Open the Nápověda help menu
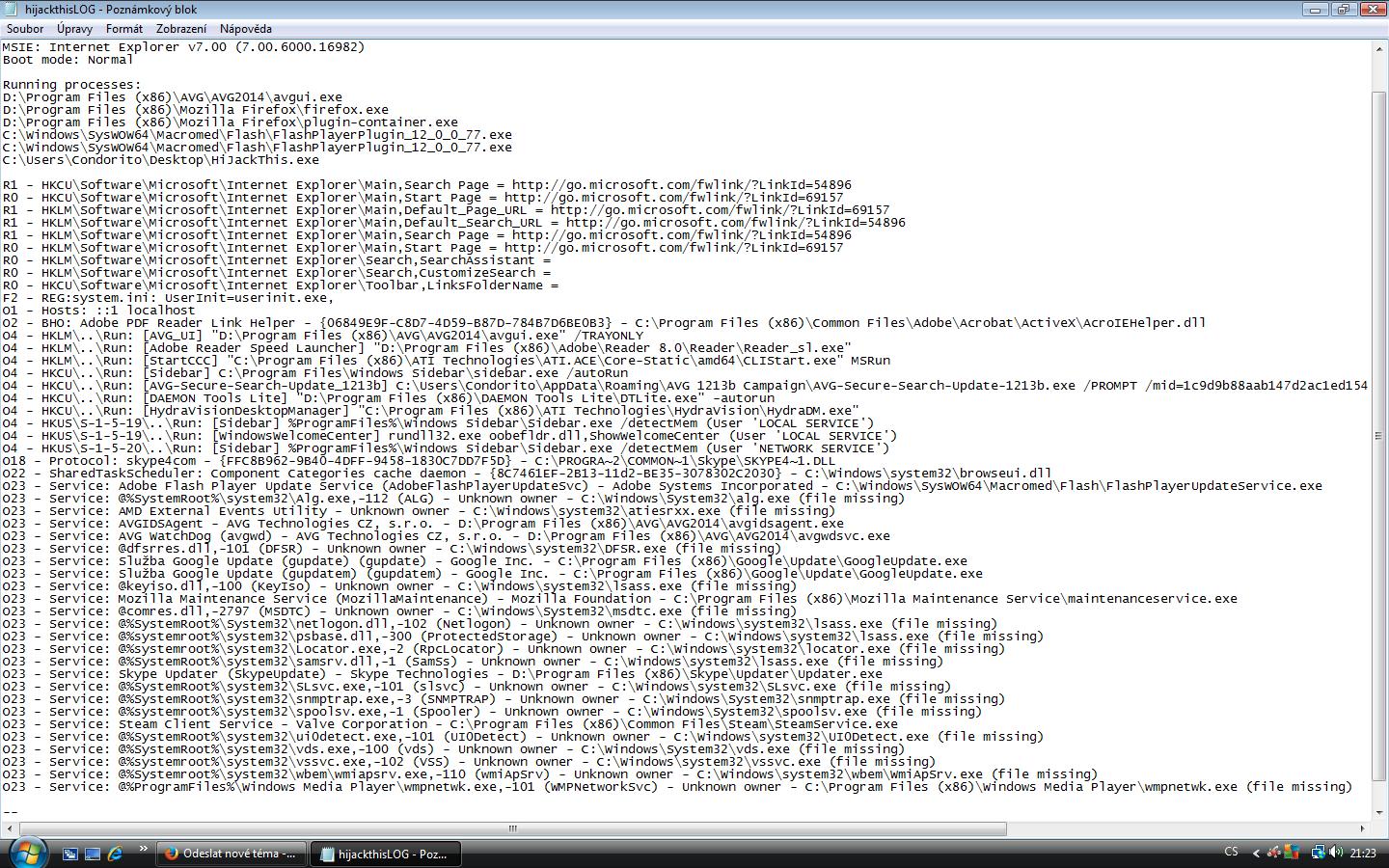Screen dimensions: 1389x868 point(245,29)
